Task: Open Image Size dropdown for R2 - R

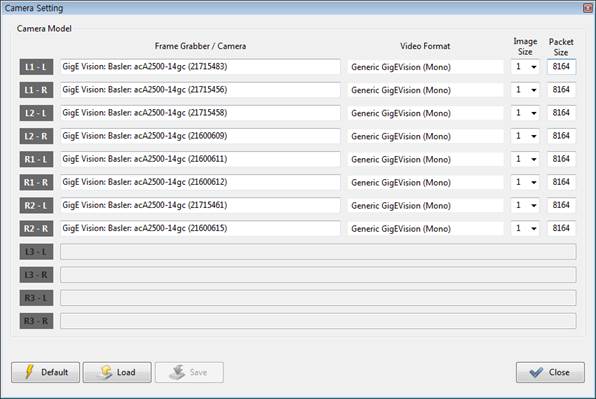Action: [x=525, y=228]
